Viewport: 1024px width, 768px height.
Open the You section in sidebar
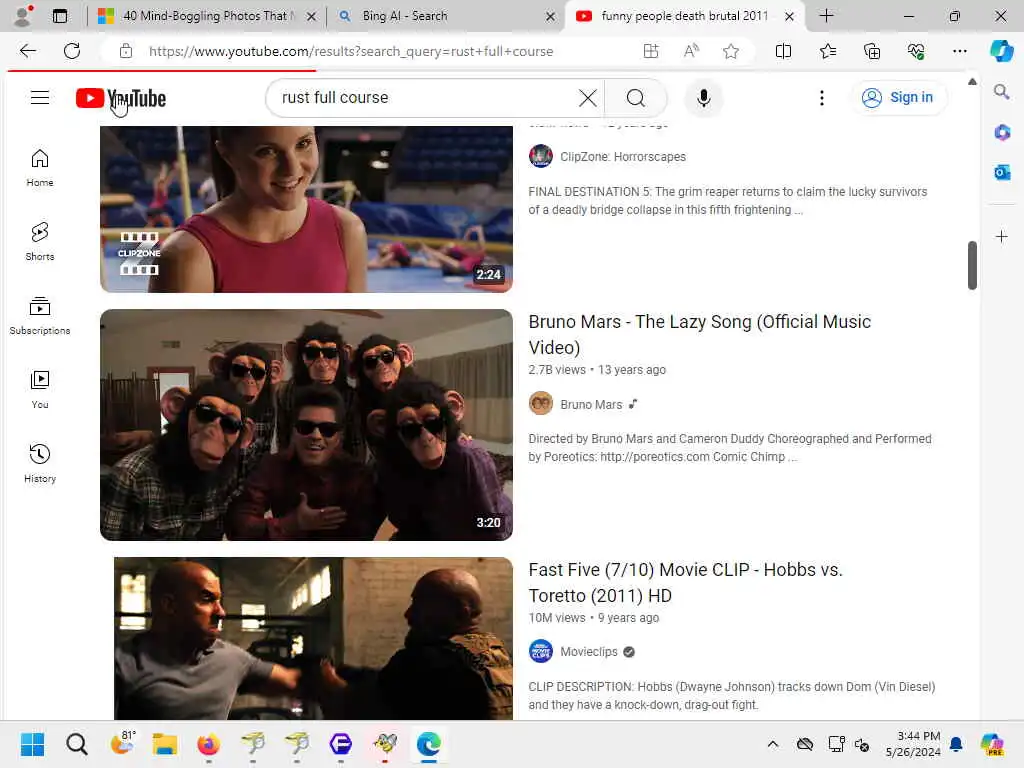coord(40,390)
